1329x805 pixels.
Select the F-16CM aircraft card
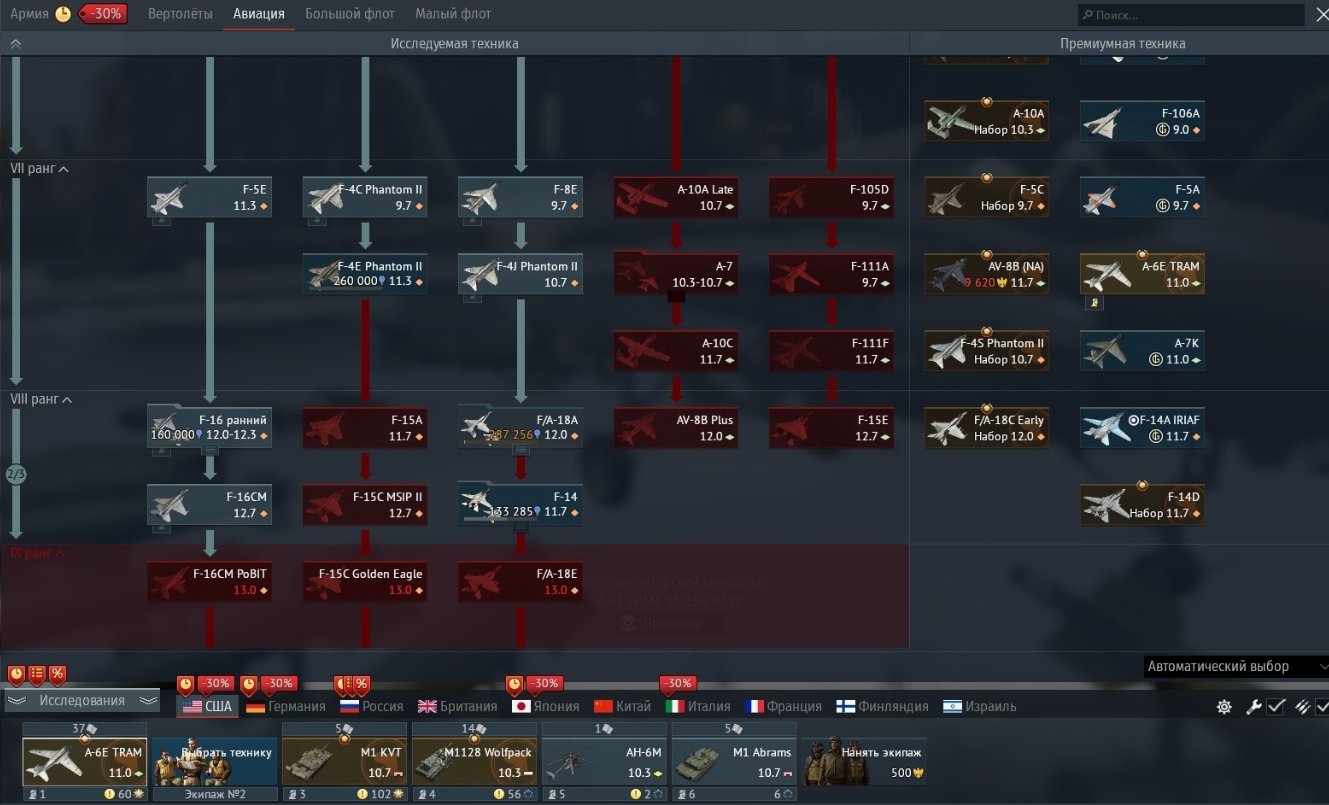209,505
